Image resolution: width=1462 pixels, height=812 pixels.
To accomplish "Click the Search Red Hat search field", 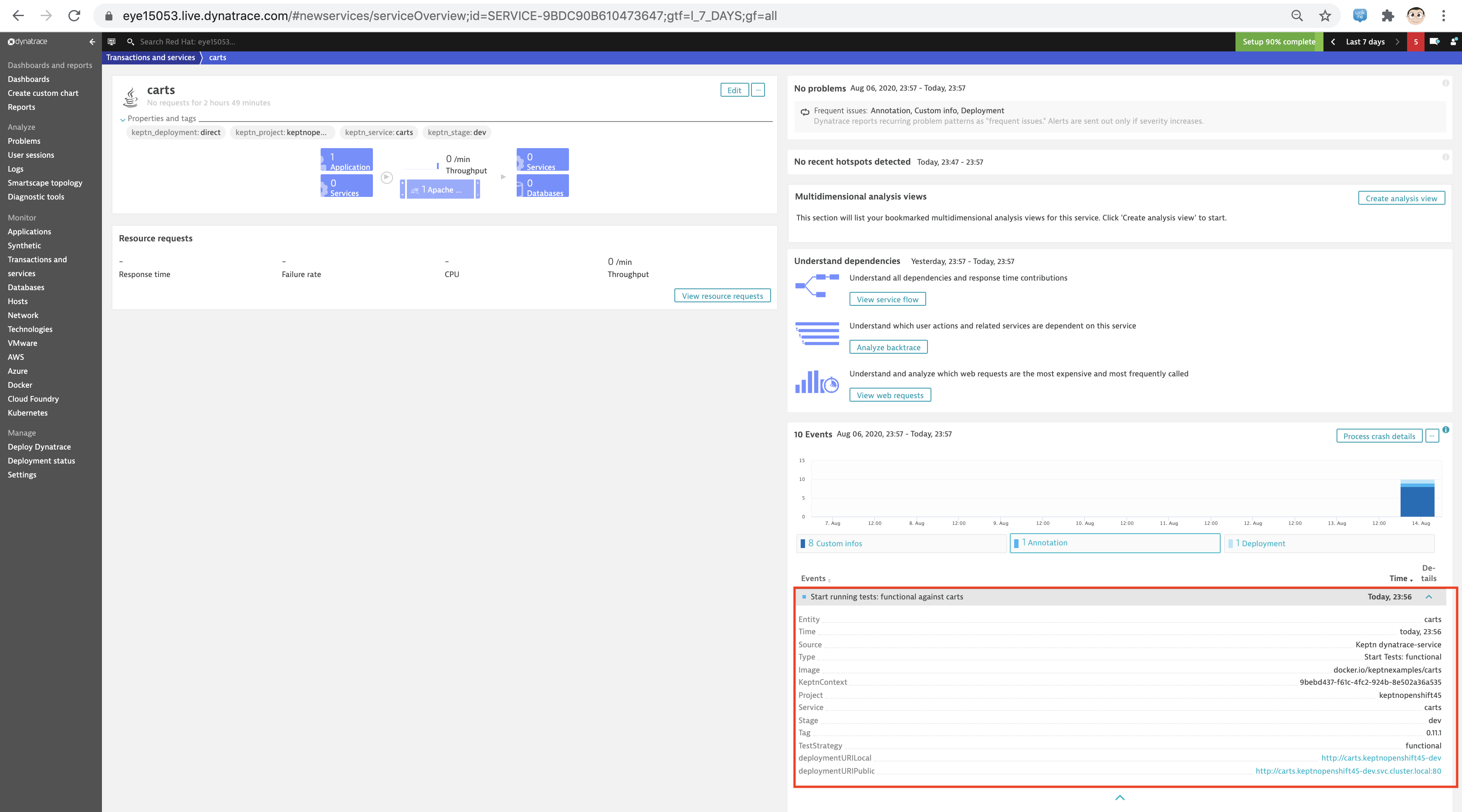I will [187, 41].
